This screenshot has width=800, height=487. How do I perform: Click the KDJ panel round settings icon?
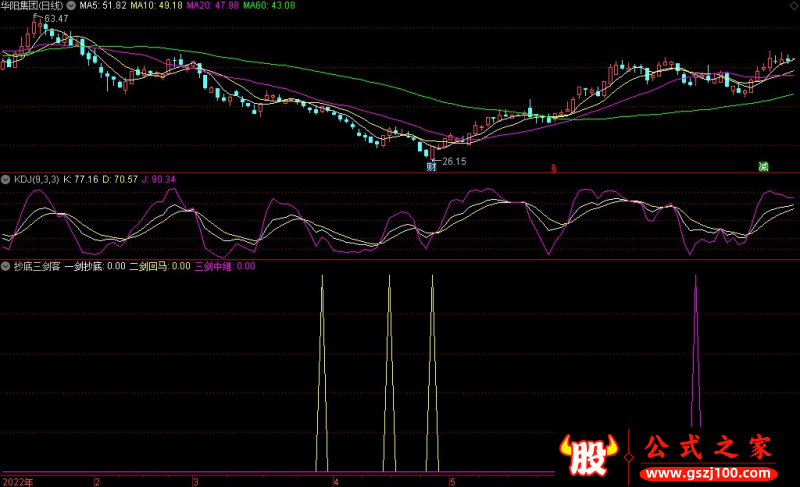(x=5, y=179)
